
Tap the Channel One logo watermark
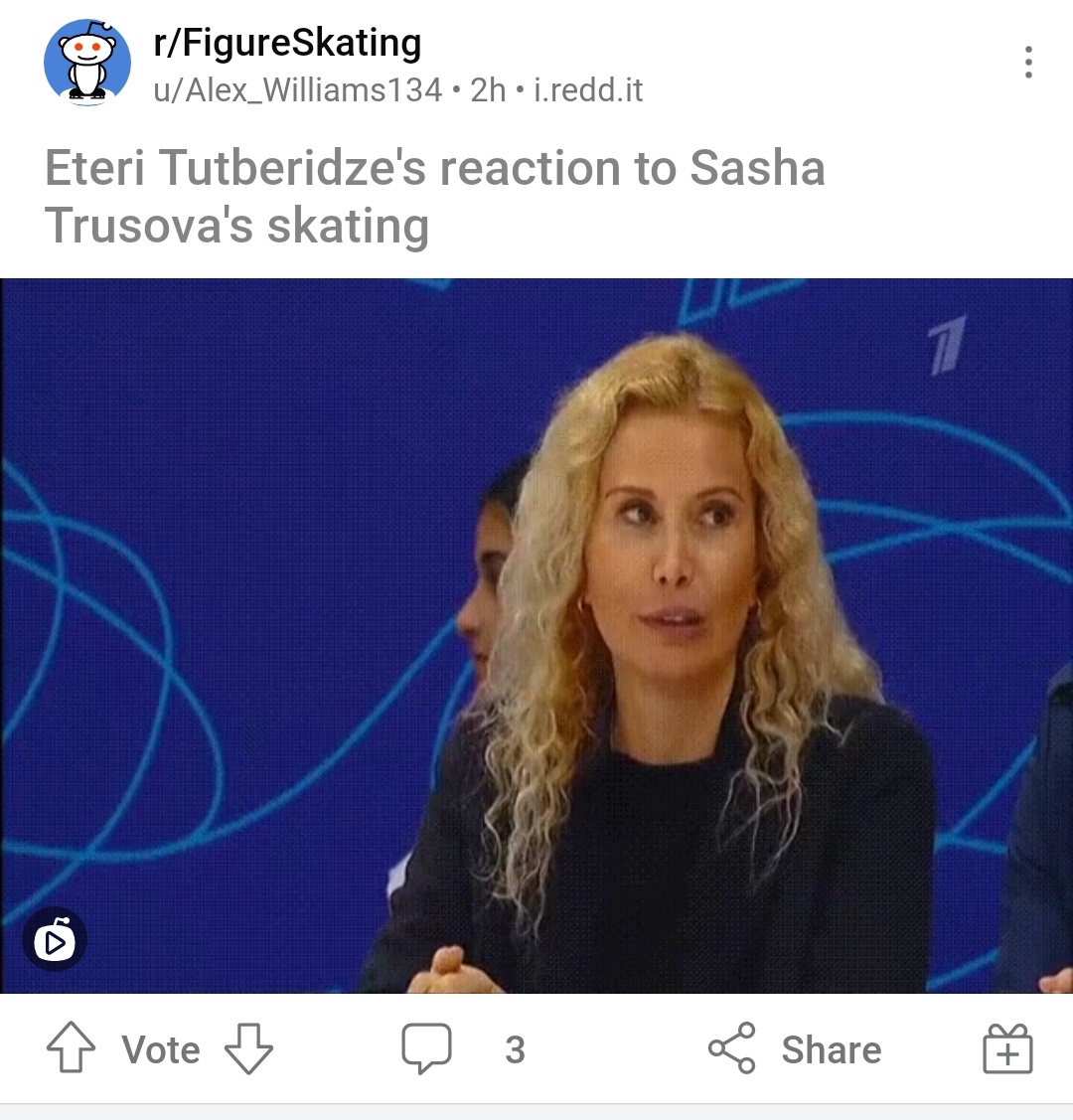pyautogui.click(x=948, y=347)
